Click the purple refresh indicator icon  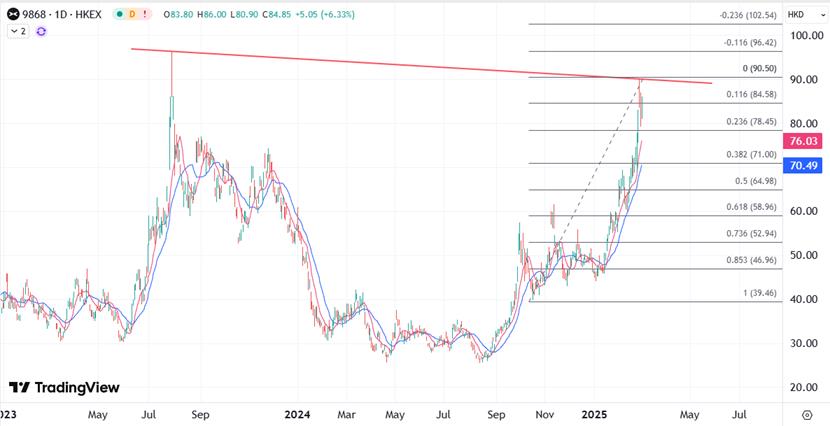41,32
